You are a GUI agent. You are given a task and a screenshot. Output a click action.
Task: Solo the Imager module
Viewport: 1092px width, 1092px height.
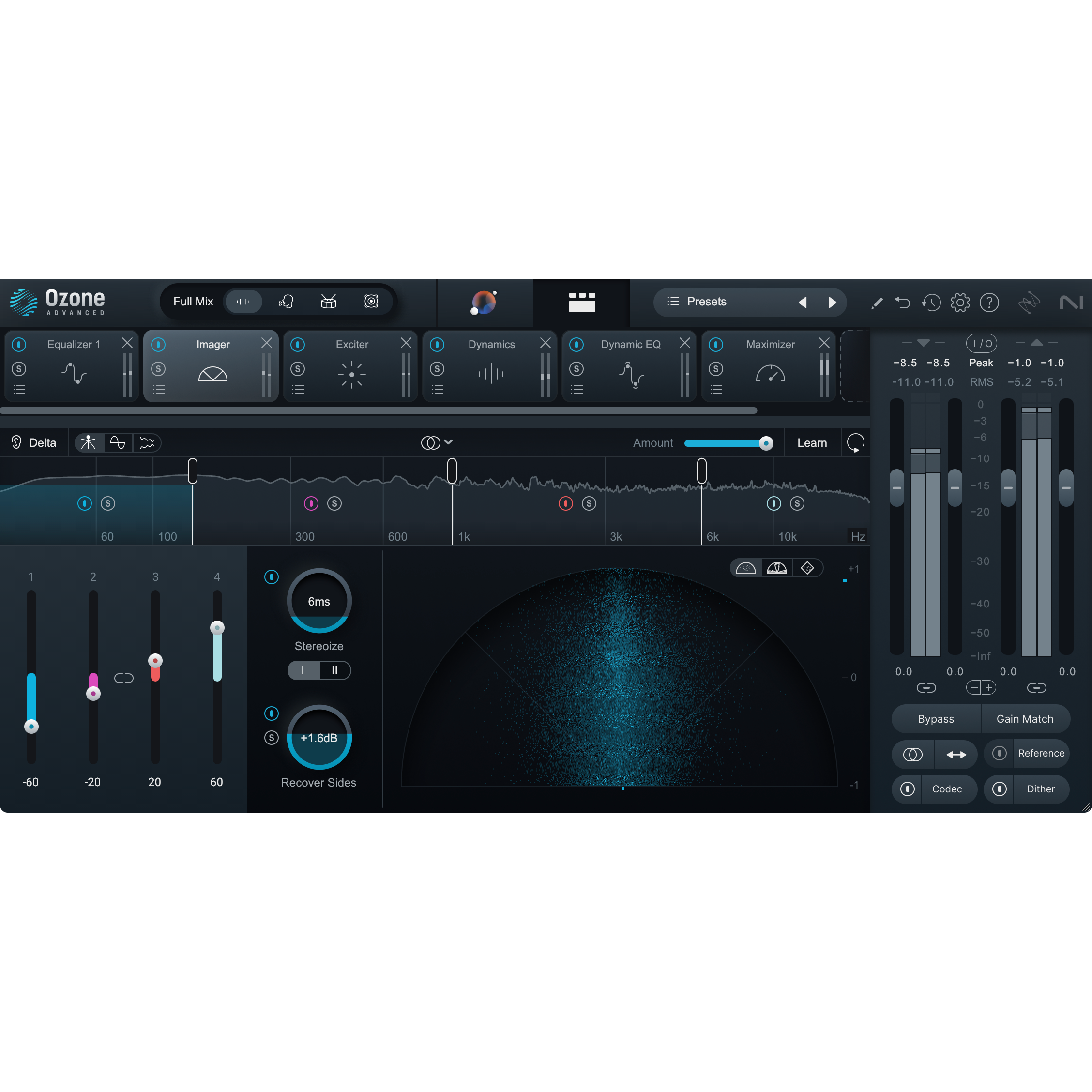[159, 368]
